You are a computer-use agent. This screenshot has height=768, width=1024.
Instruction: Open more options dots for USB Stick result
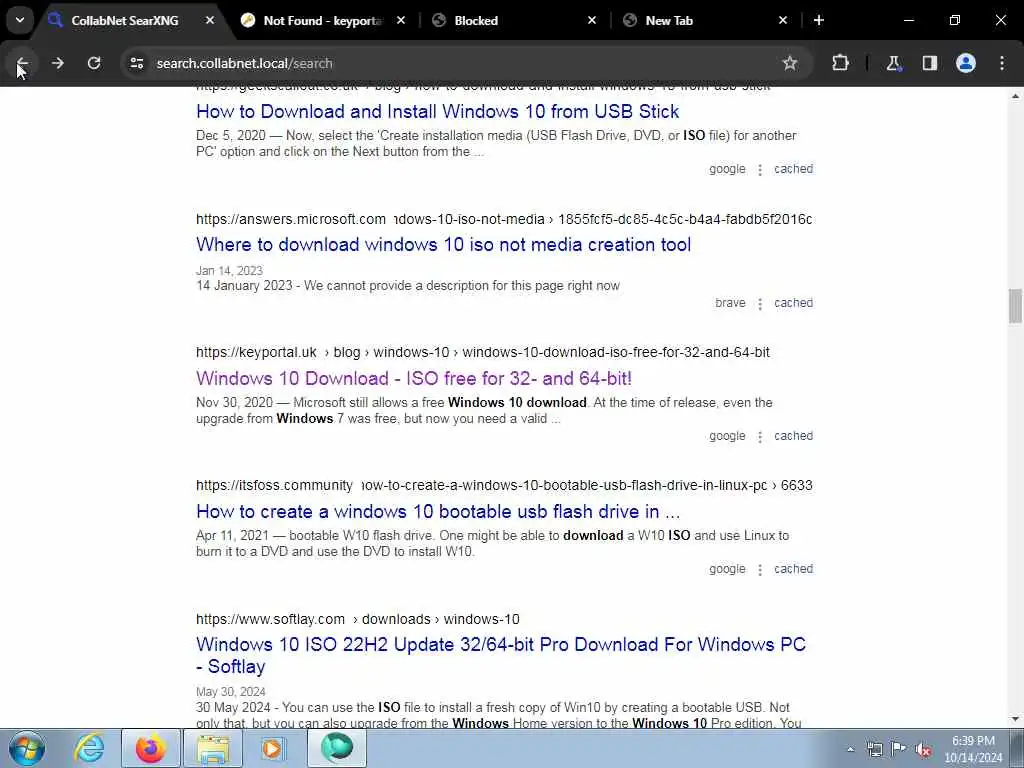pos(760,170)
